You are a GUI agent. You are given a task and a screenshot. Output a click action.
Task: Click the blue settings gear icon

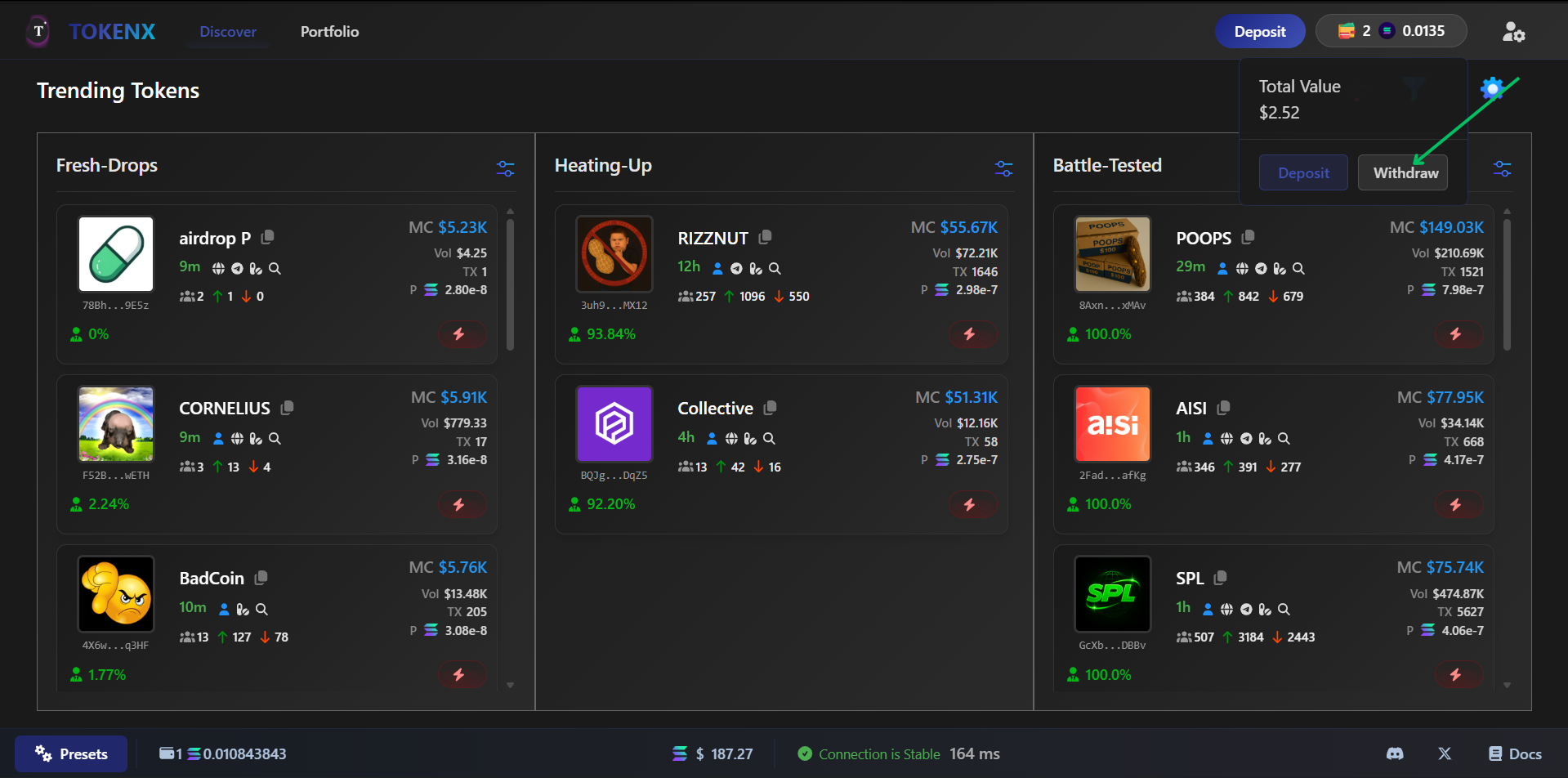coord(1492,88)
